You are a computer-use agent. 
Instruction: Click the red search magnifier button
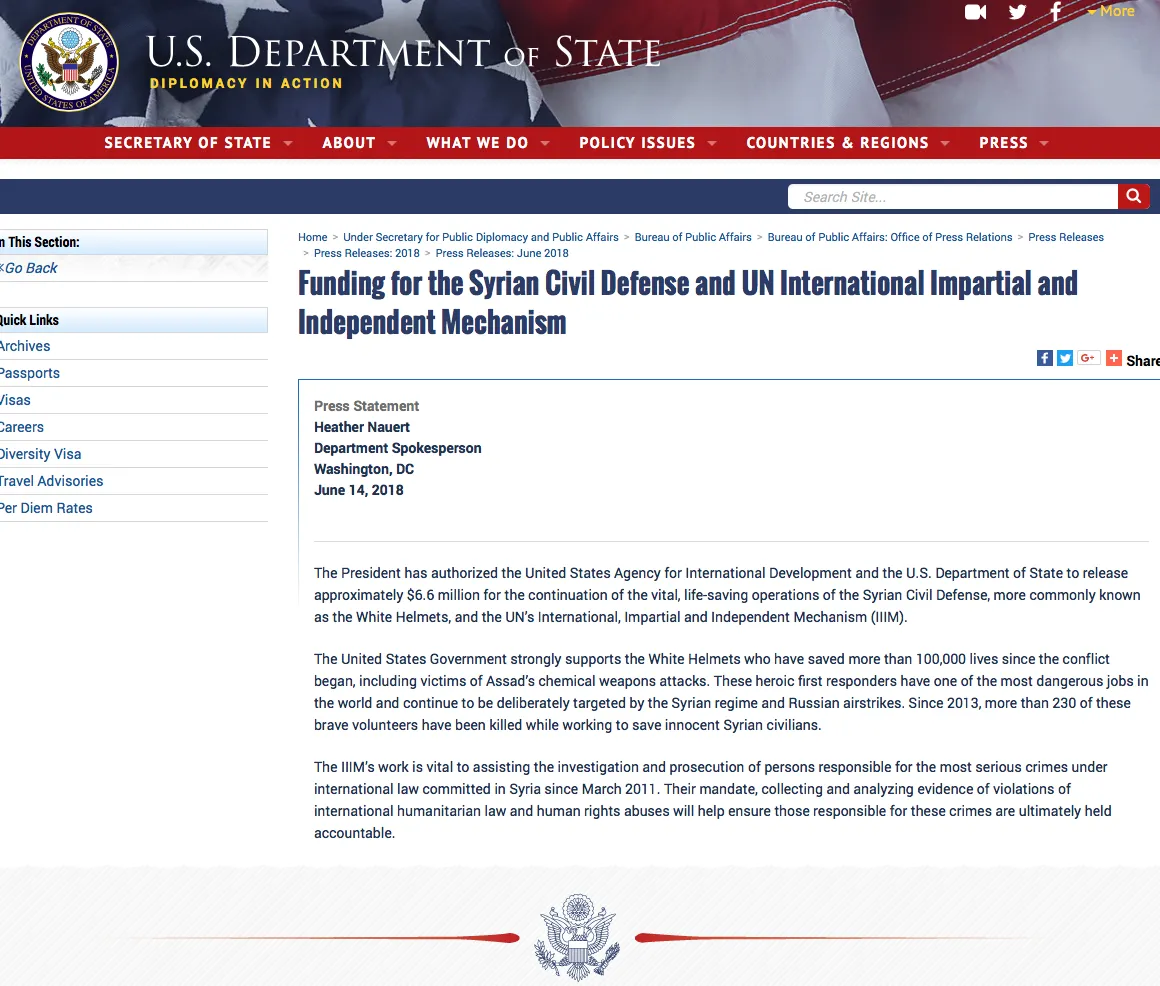pos(1133,196)
